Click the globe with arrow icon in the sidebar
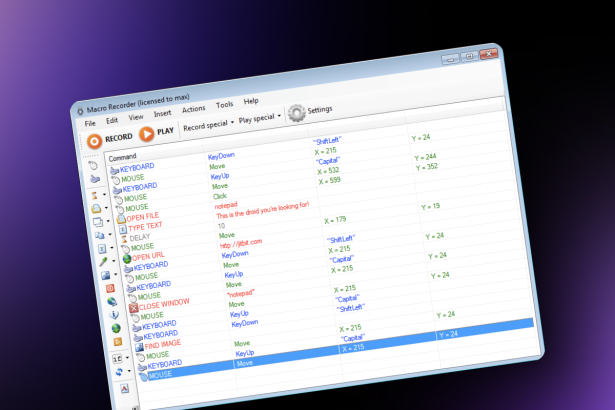Screen dimensions: 615x410 (112, 302)
